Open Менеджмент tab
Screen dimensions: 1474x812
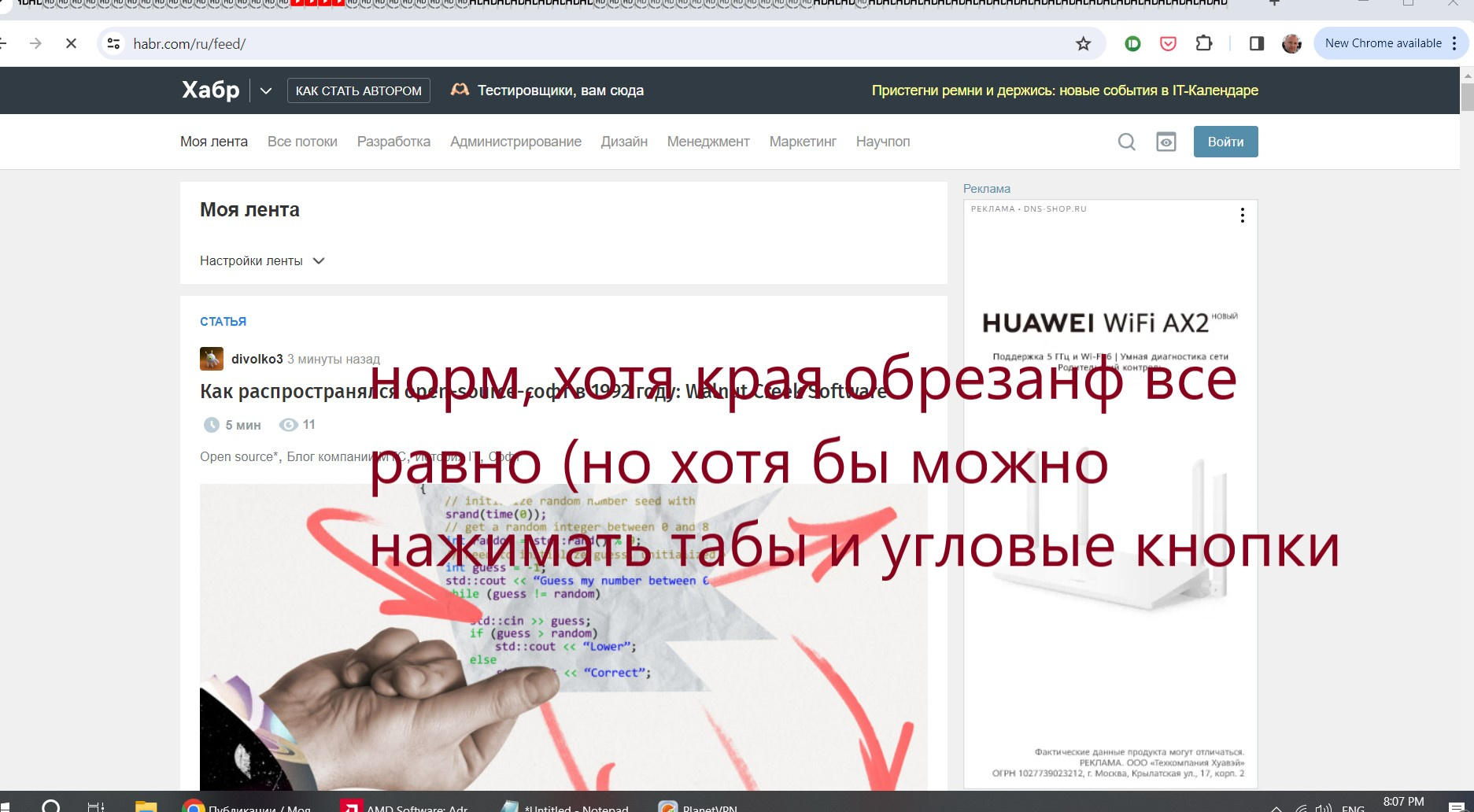click(708, 142)
